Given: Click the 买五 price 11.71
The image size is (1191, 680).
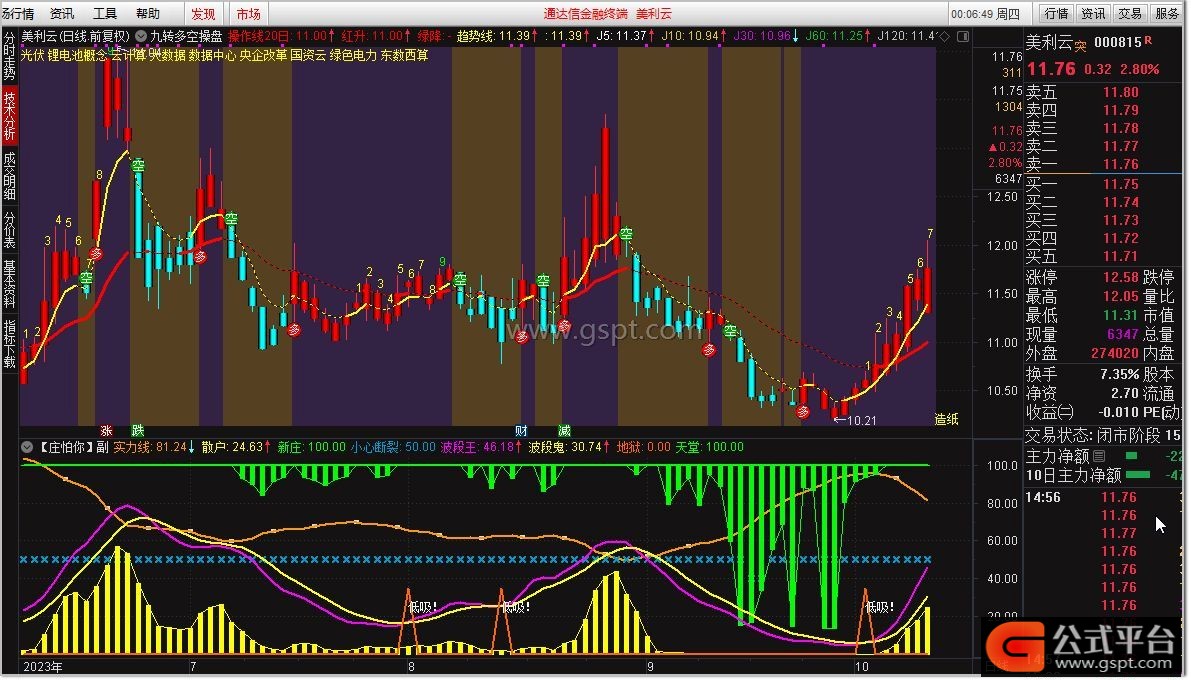Looking at the screenshot, I should (x=1120, y=257).
